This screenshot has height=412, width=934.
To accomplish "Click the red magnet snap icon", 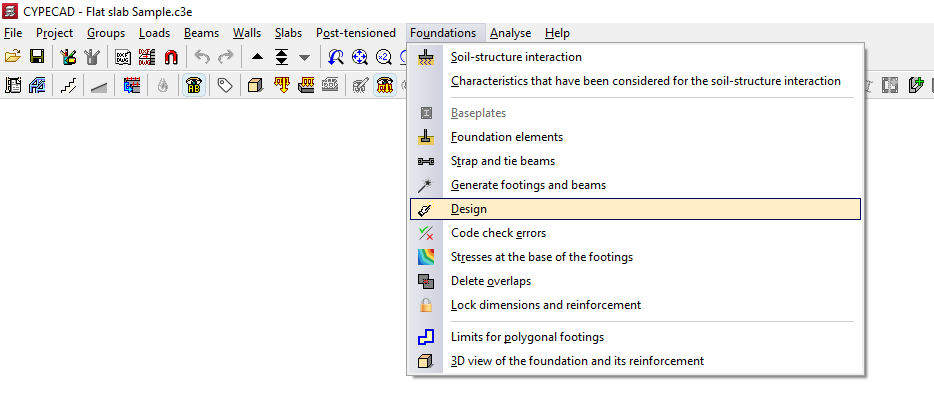I will click(171, 57).
